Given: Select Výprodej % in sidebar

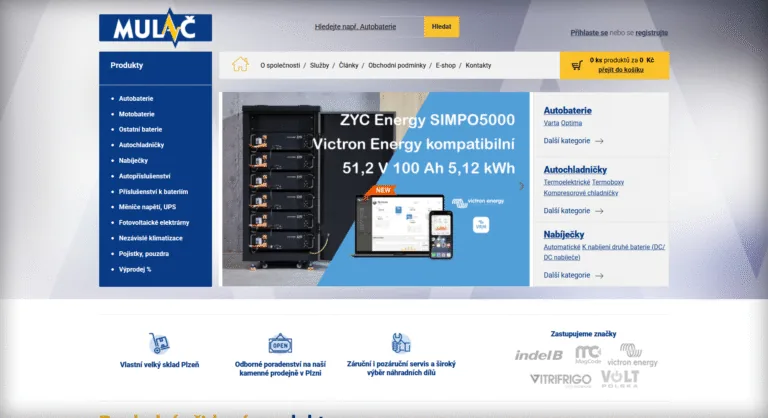Looking at the screenshot, I should (135, 270).
